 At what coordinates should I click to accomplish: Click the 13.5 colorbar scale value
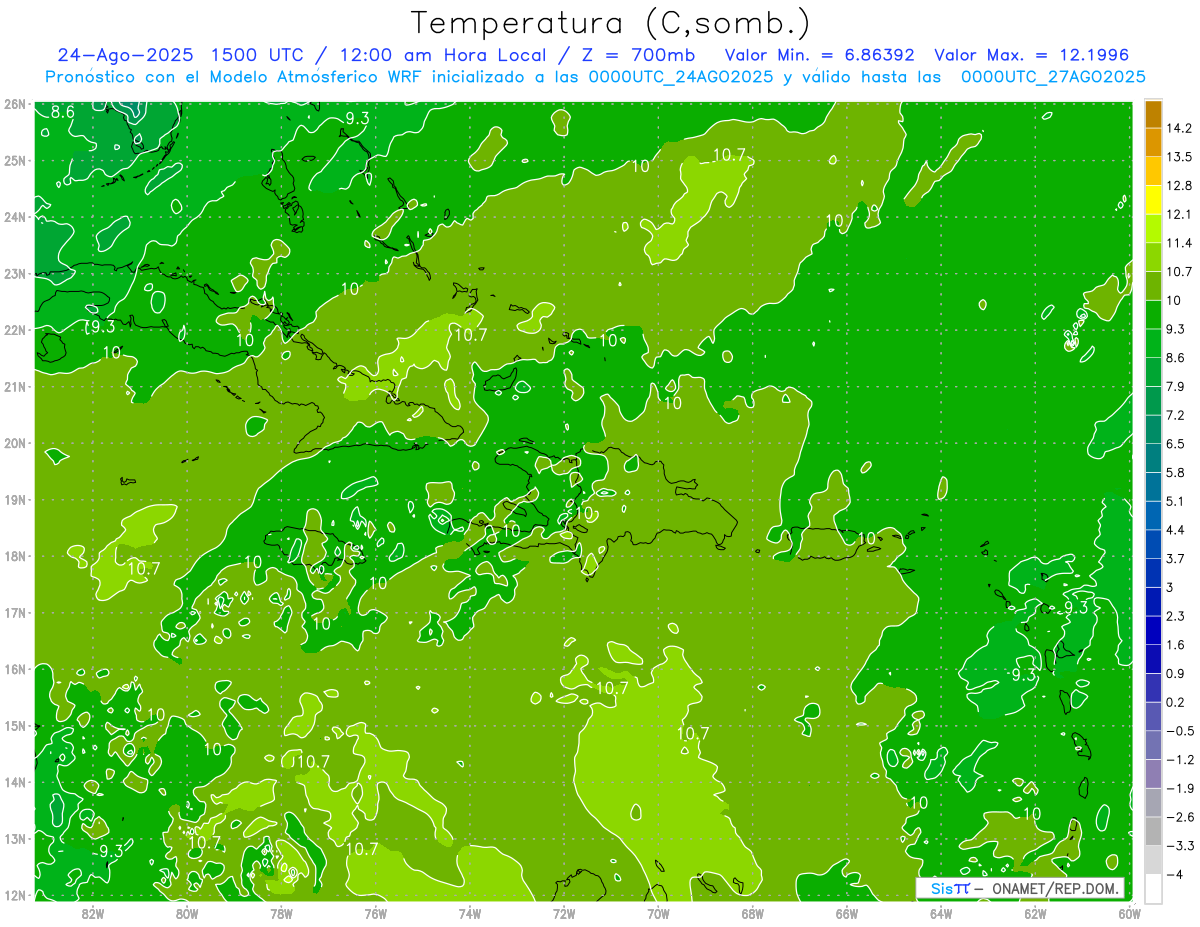1179,157
